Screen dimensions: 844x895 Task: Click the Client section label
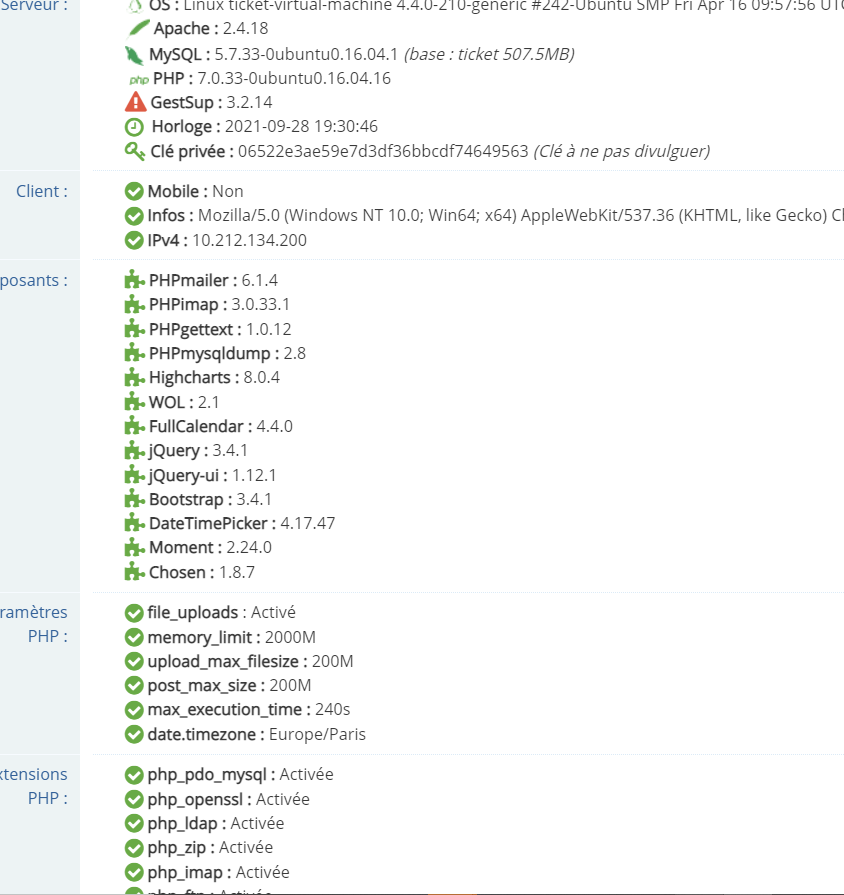pos(42,191)
